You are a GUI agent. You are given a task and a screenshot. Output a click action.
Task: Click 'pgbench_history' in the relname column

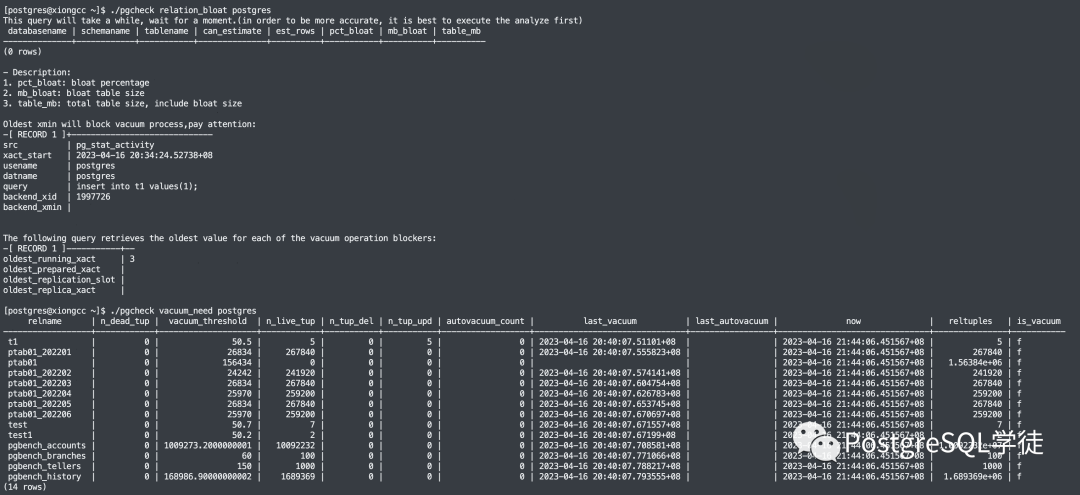point(44,476)
